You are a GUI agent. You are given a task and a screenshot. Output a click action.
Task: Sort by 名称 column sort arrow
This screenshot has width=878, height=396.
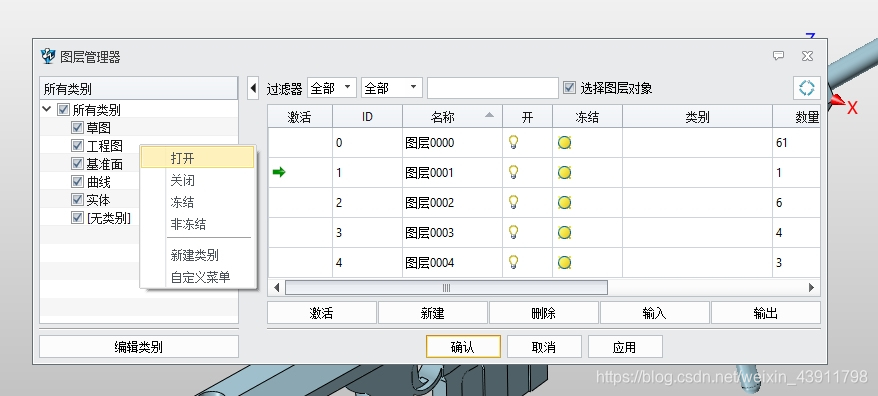click(x=489, y=115)
